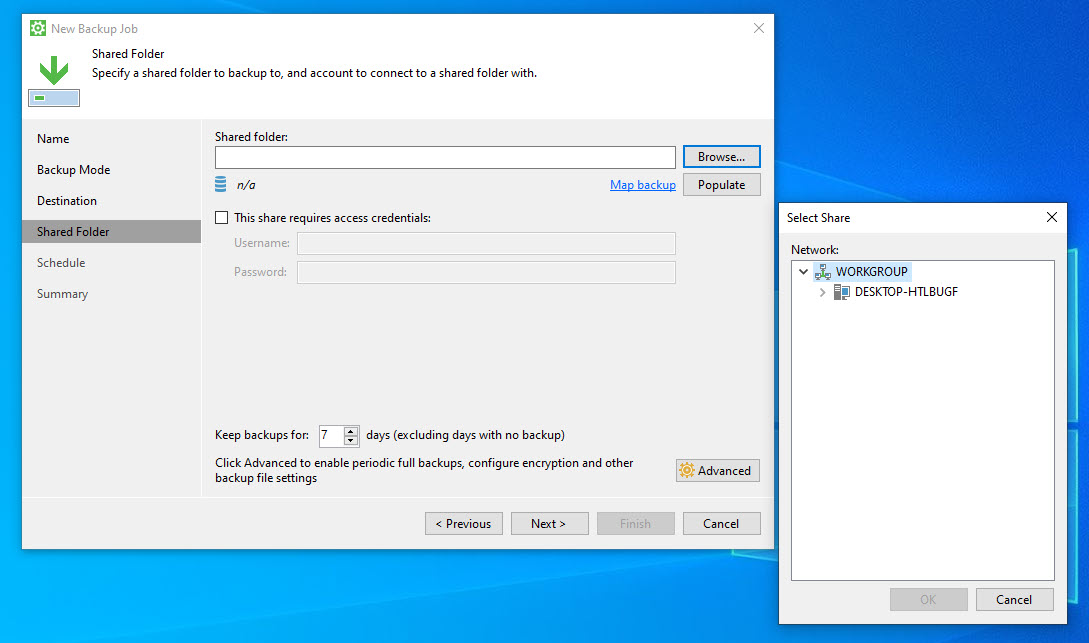
Task: Click the blue database repository icon
Action: [220, 184]
